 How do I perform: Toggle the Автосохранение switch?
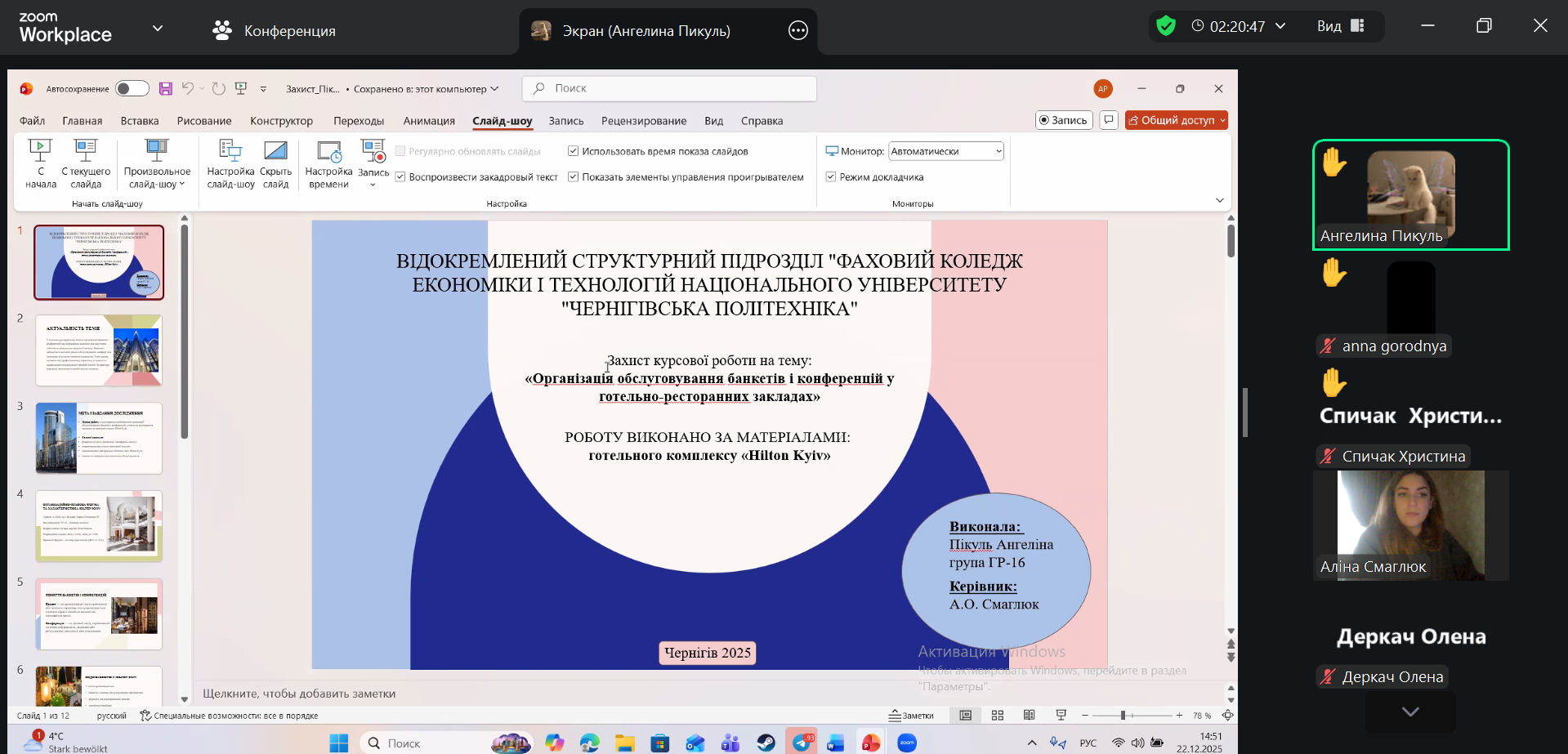pyautogui.click(x=132, y=88)
